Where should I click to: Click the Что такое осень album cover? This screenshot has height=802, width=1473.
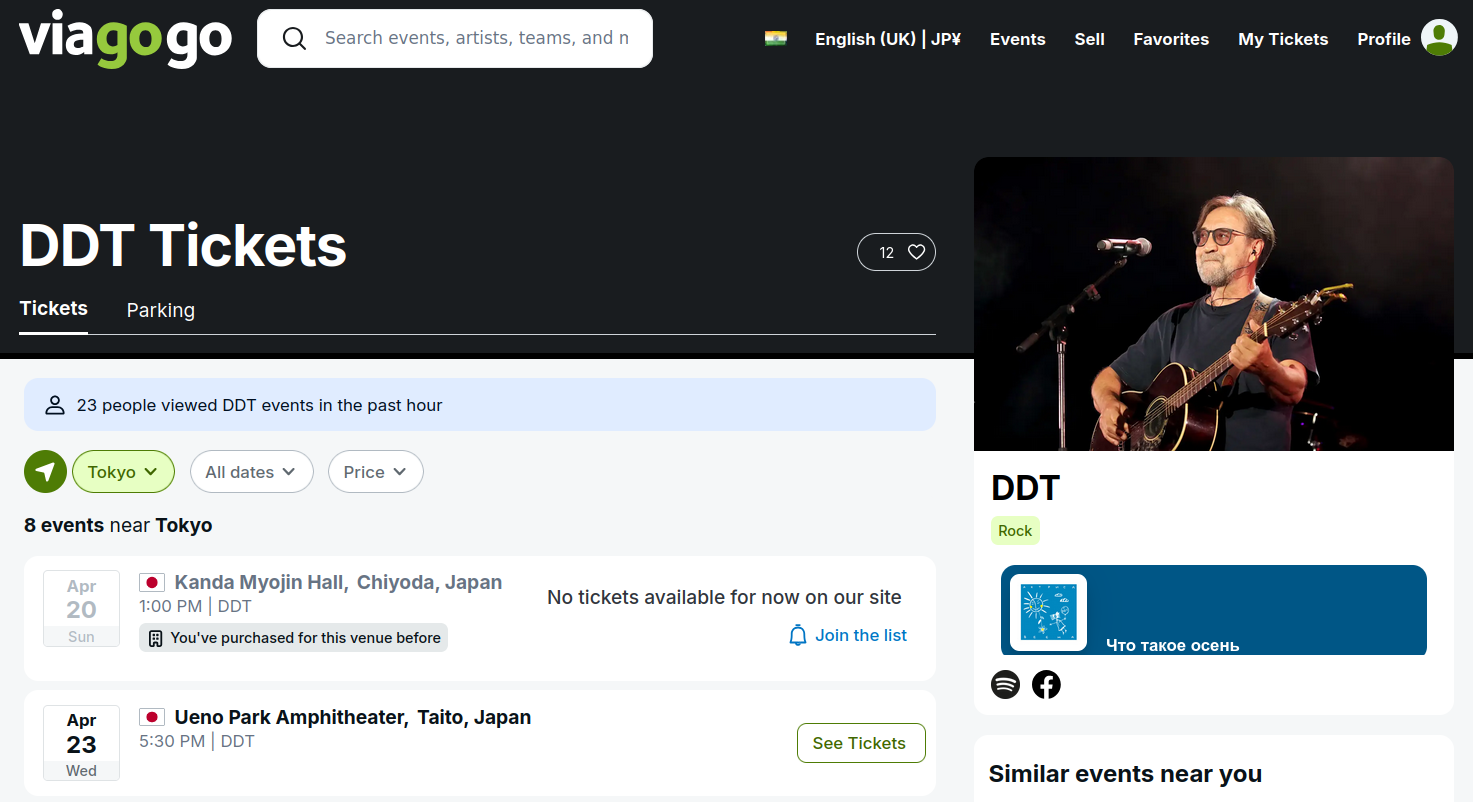click(1048, 613)
